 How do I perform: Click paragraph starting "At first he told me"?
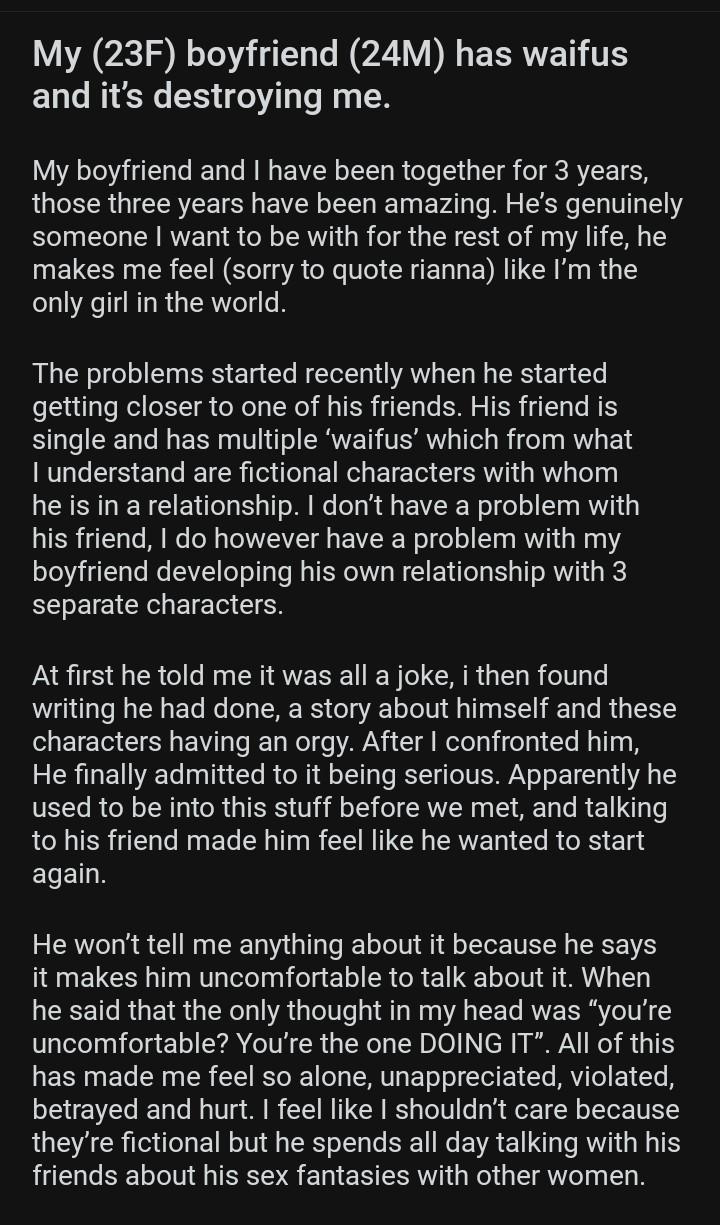tap(354, 775)
